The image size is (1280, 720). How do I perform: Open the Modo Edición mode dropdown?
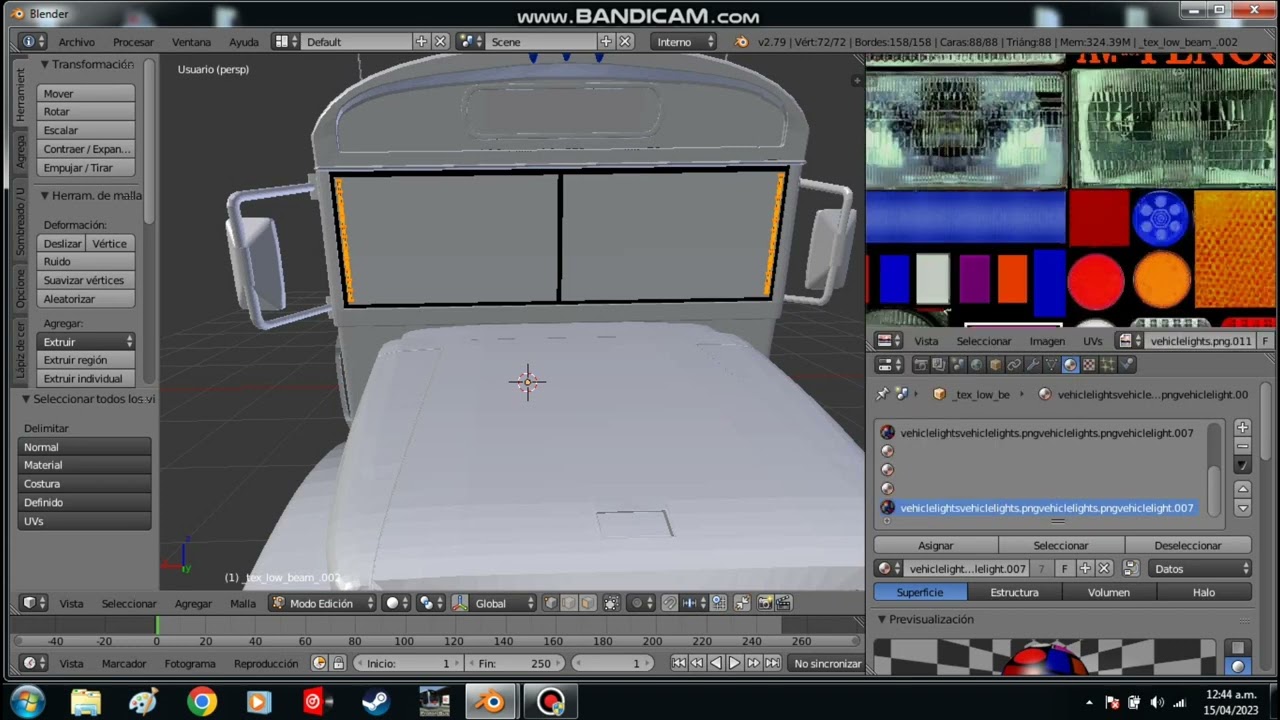[x=321, y=603]
